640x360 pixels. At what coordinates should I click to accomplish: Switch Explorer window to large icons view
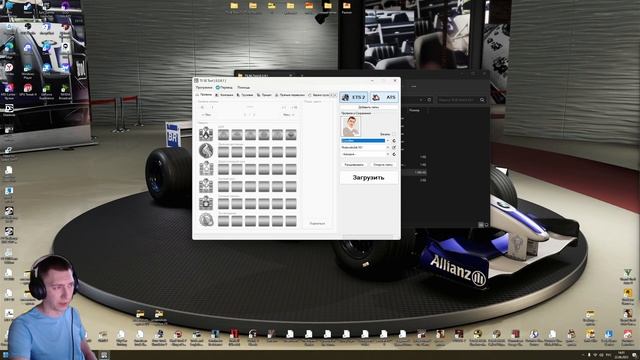pos(486,225)
